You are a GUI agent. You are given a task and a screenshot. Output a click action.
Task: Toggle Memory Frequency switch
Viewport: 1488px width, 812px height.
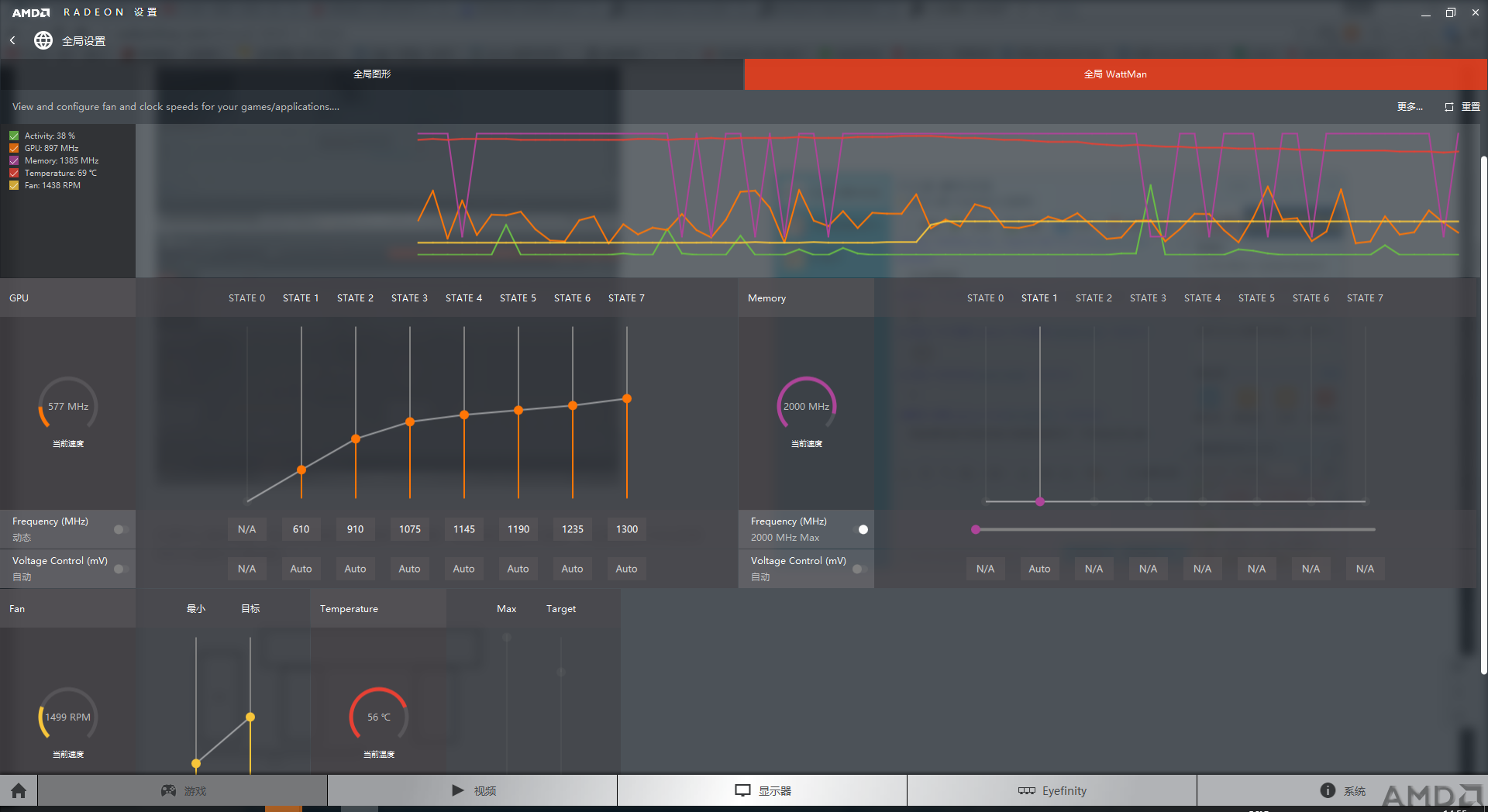[x=860, y=529]
